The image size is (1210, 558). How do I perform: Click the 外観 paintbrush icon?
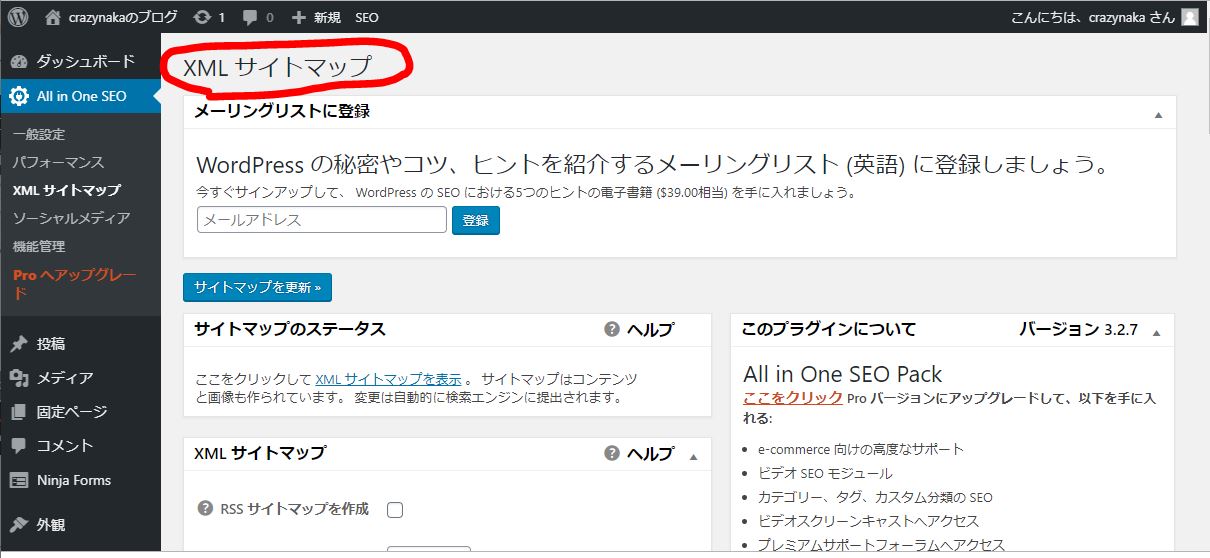pyautogui.click(x=19, y=524)
